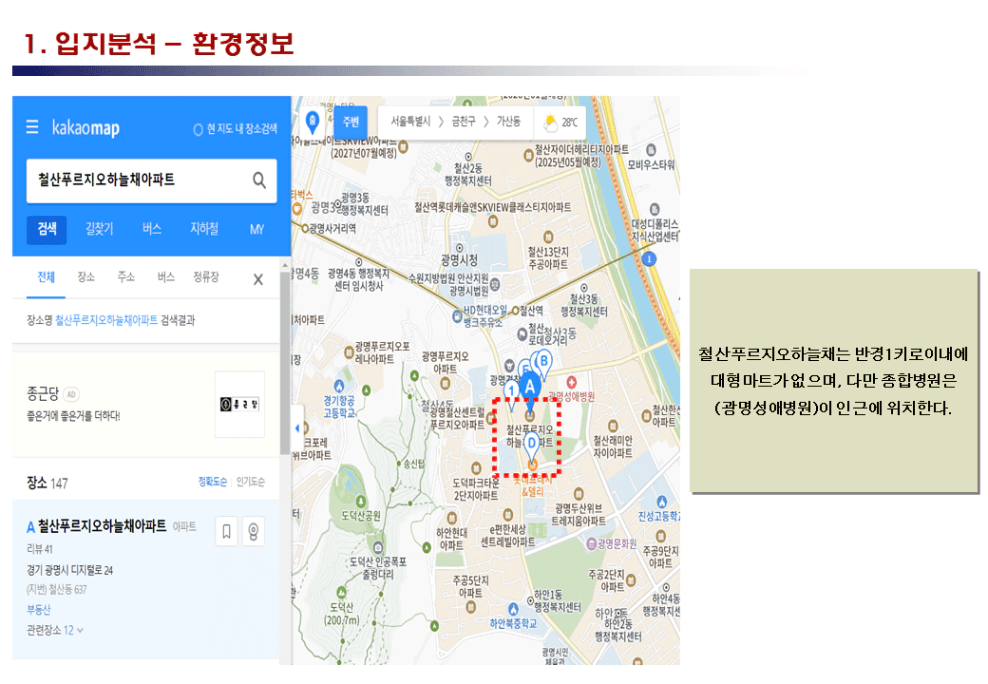The height and width of the screenshot is (684, 988).
Task: Click the weather icon next to 28℃
Action: (x=551, y=123)
